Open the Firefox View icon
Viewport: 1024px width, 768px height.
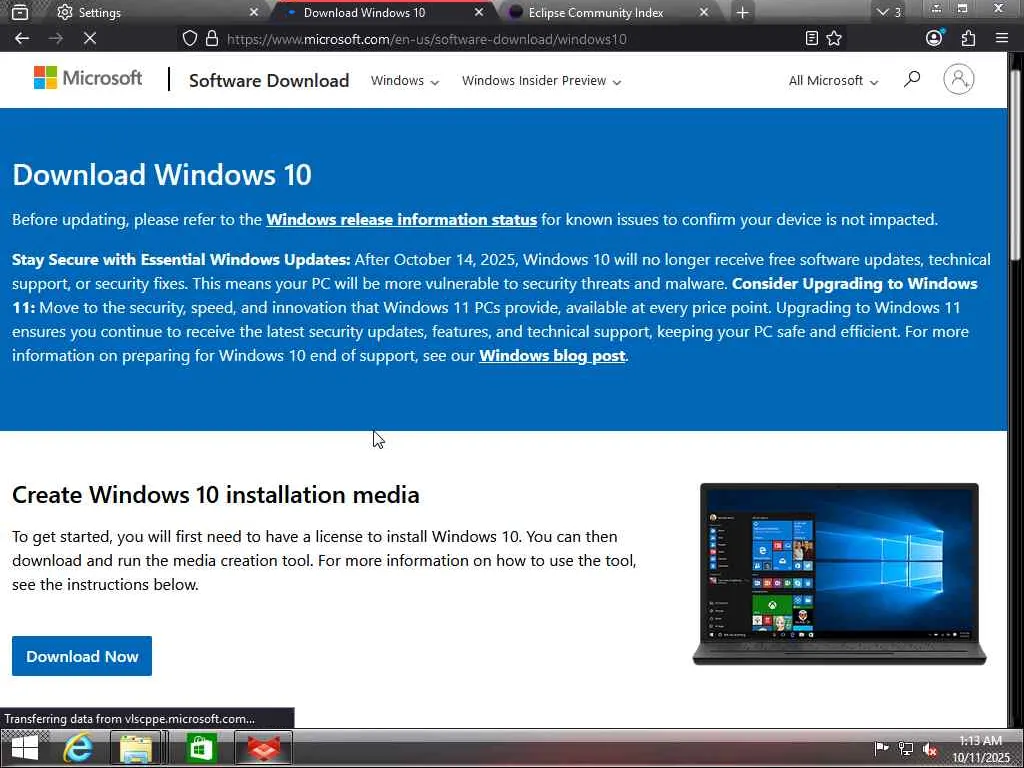[20, 12]
